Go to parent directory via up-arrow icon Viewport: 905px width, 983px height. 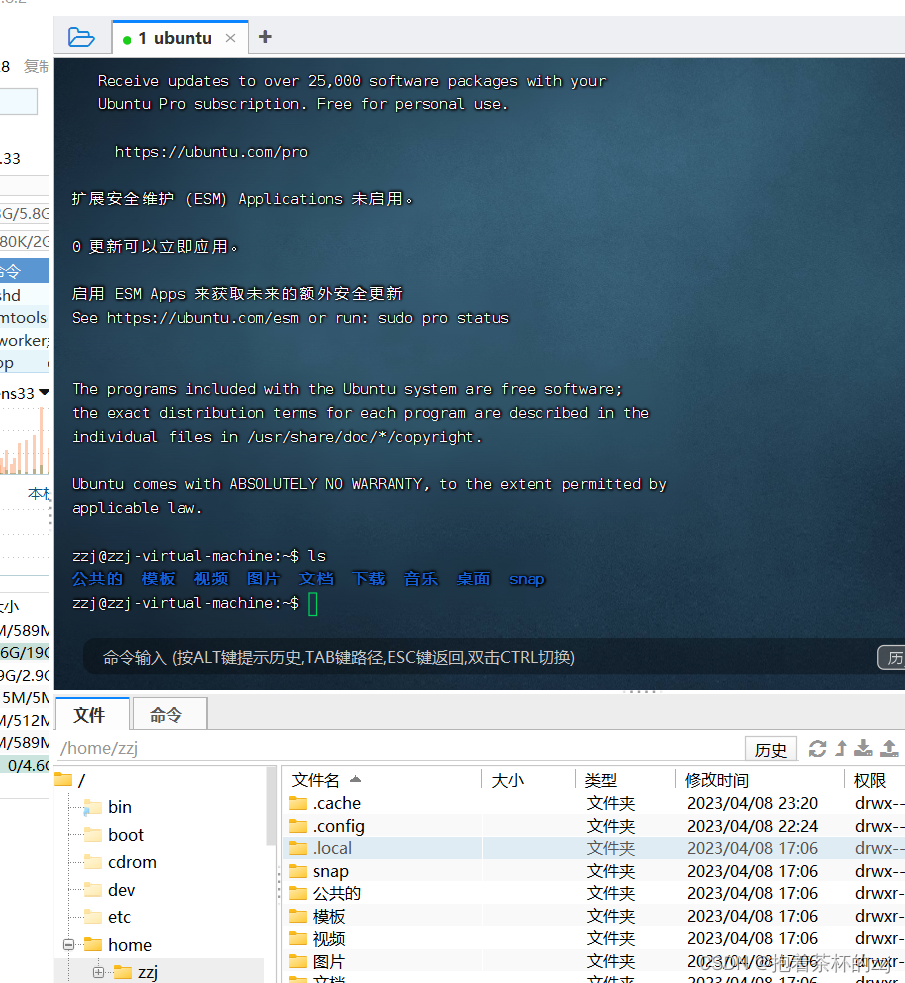pos(840,748)
